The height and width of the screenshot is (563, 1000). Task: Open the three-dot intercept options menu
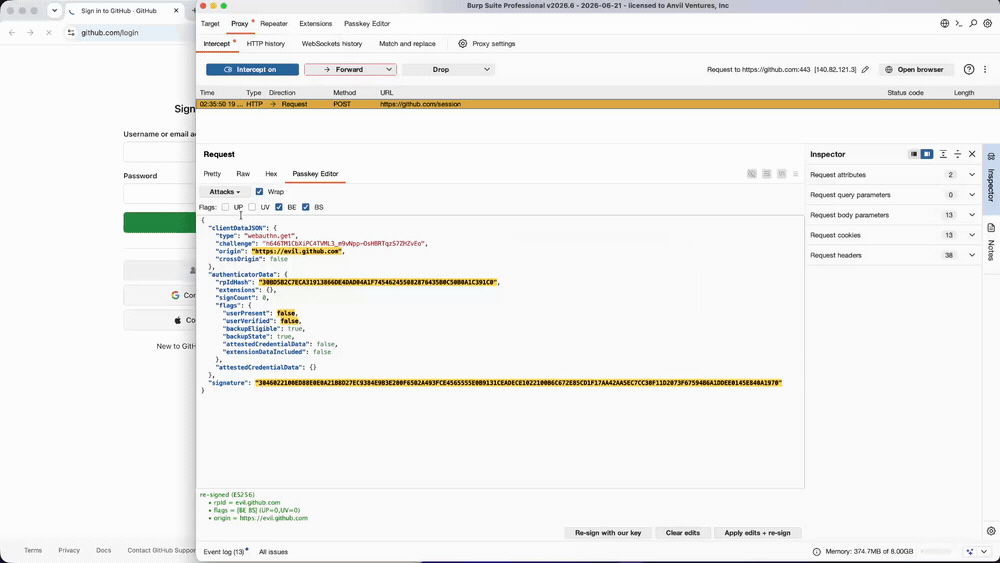pyautogui.click(x=985, y=69)
